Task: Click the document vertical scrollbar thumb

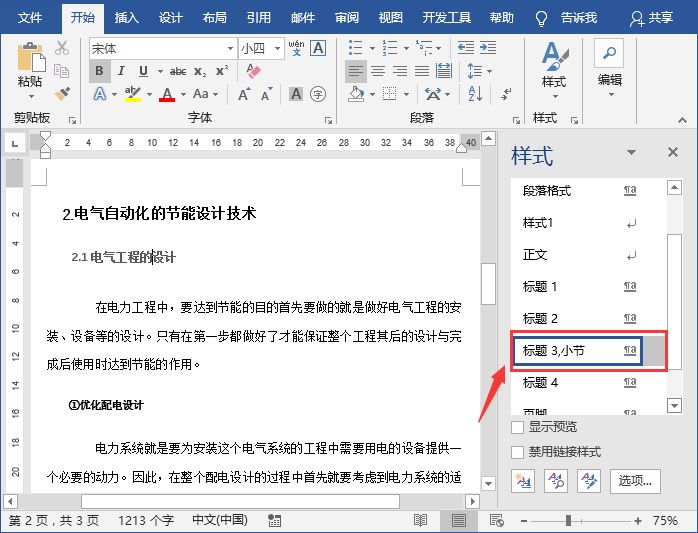Action: tap(488, 284)
